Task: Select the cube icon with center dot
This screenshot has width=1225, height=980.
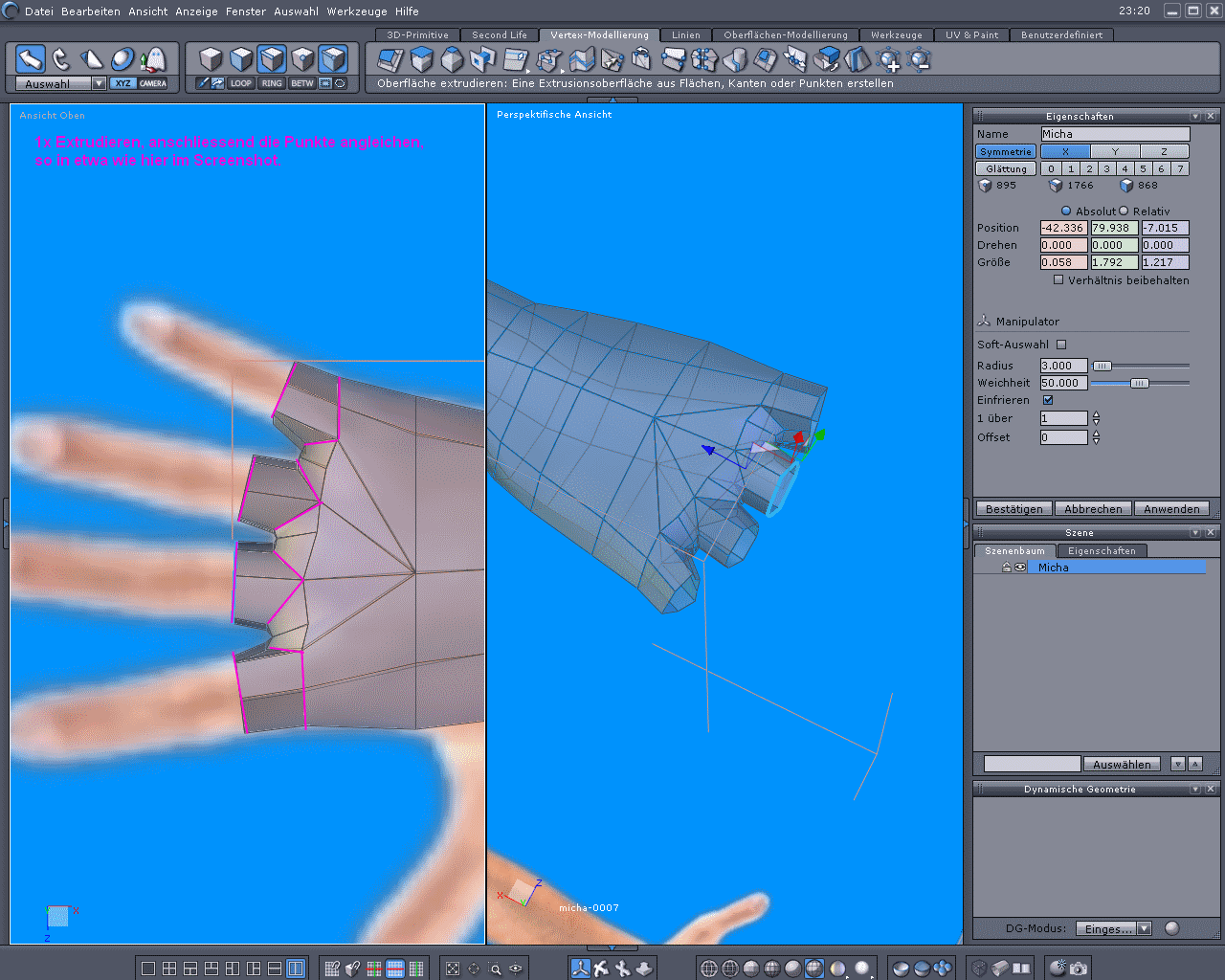Action: tap(302, 59)
